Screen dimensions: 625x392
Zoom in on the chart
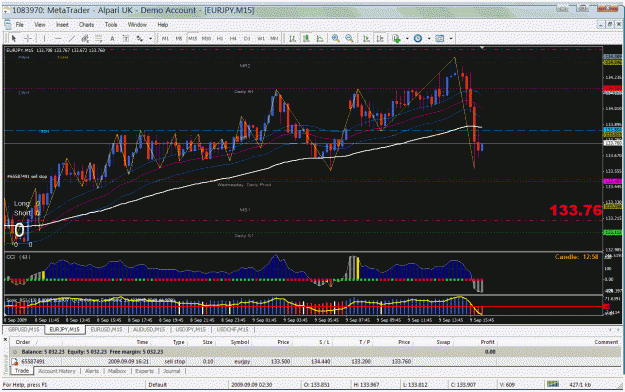click(336, 38)
